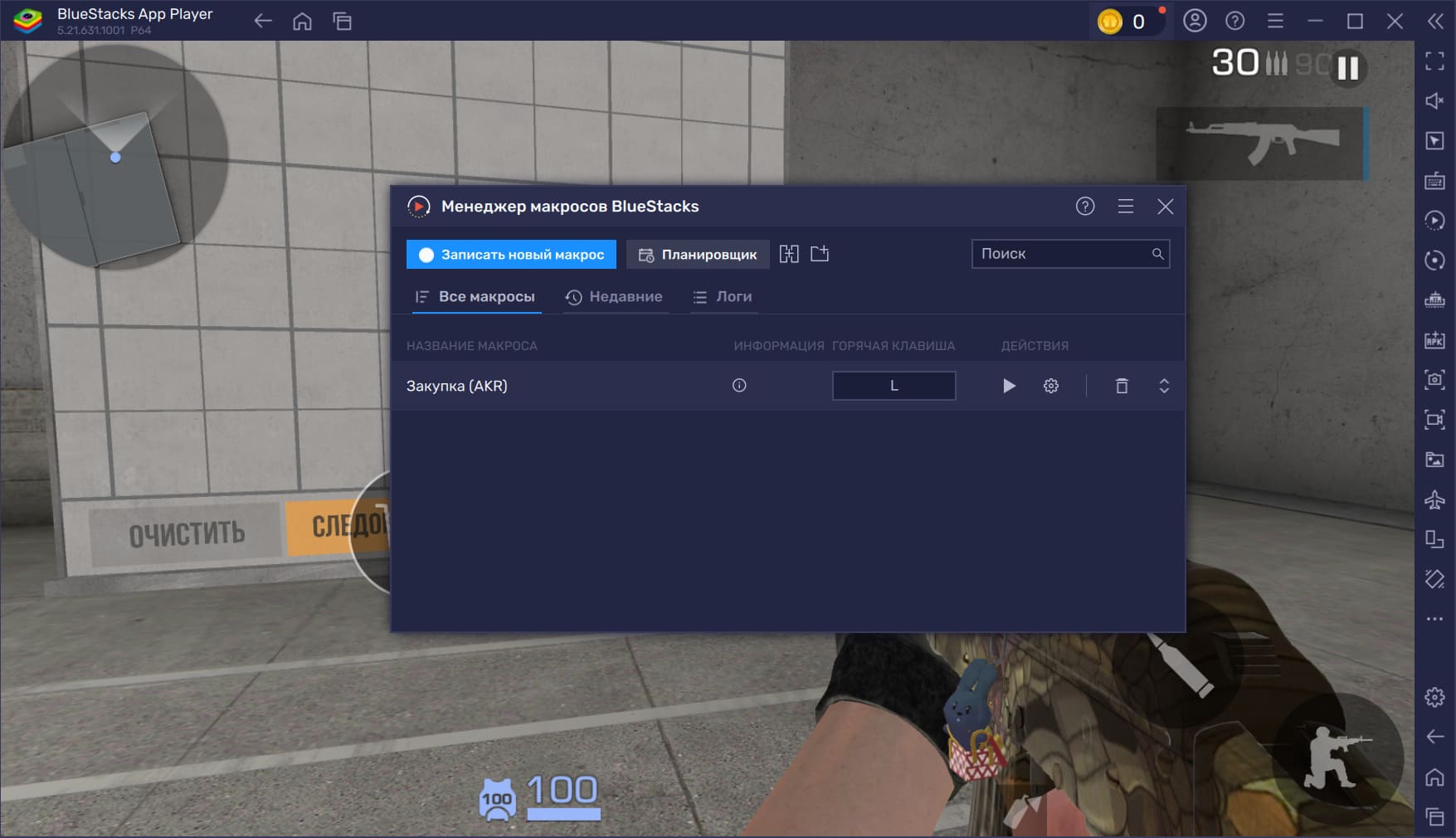Select the Закупка (AKR) macro name
1456x838 pixels.
pos(457,386)
